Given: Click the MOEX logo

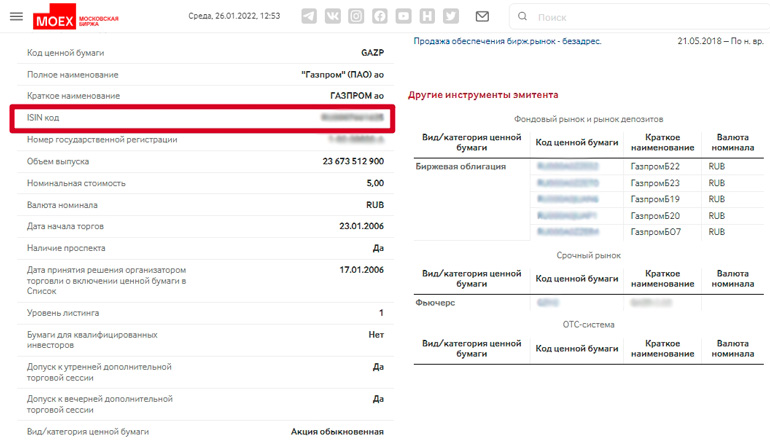Looking at the screenshot, I should [76, 17].
